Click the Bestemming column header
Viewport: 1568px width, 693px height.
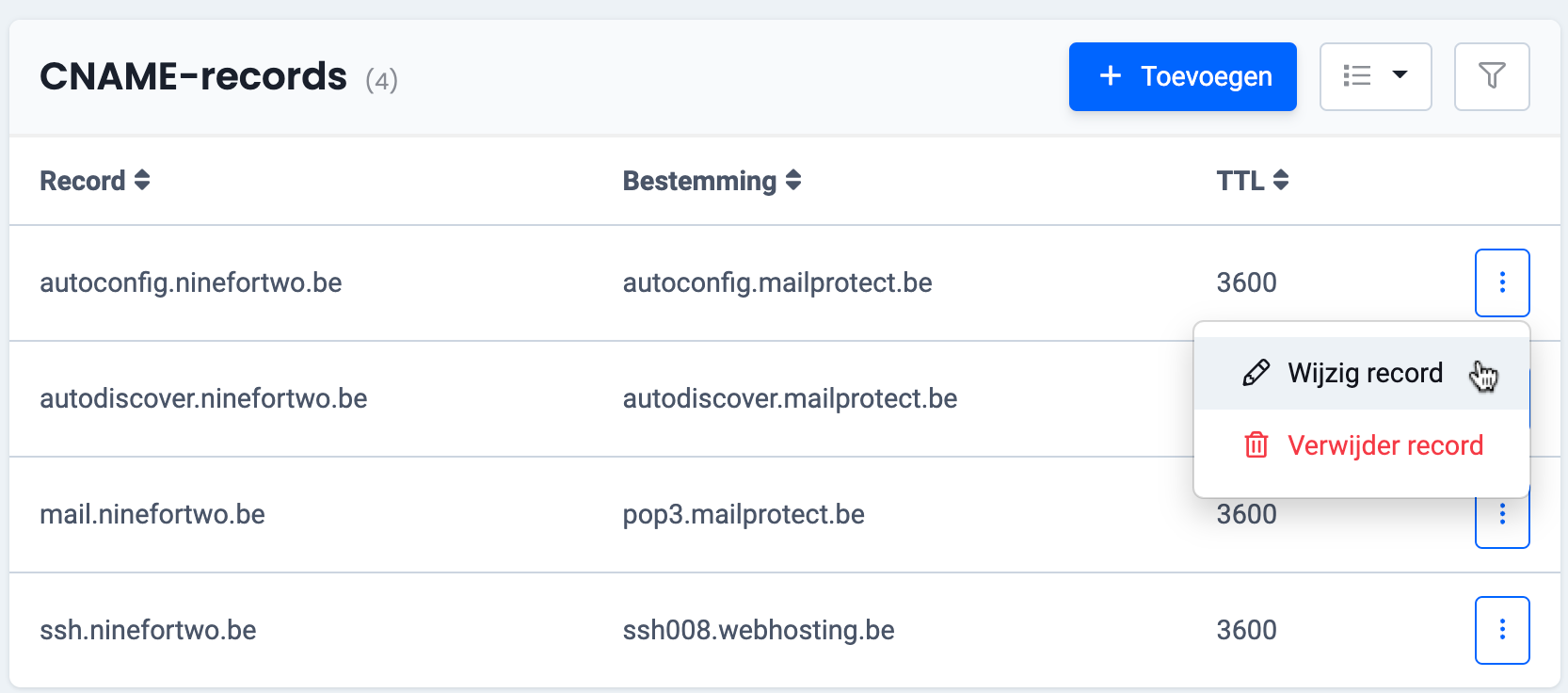click(x=699, y=181)
